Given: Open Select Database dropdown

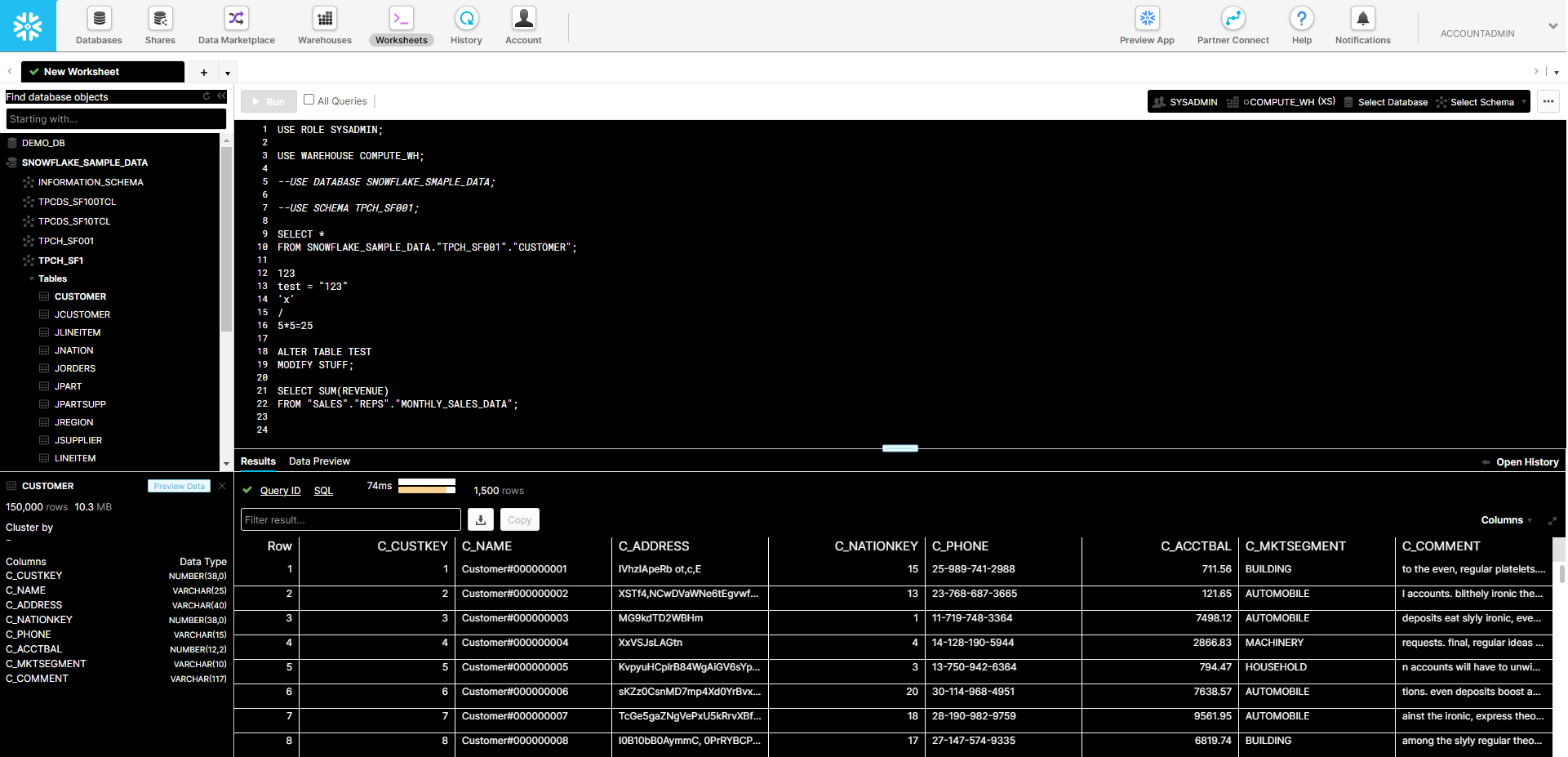Looking at the screenshot, I should coord(1385,102).
